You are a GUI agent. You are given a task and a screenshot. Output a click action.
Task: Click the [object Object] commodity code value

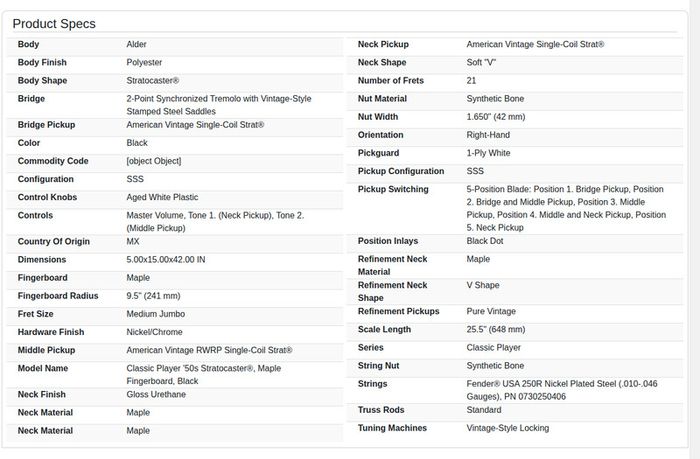coord(154,161)
